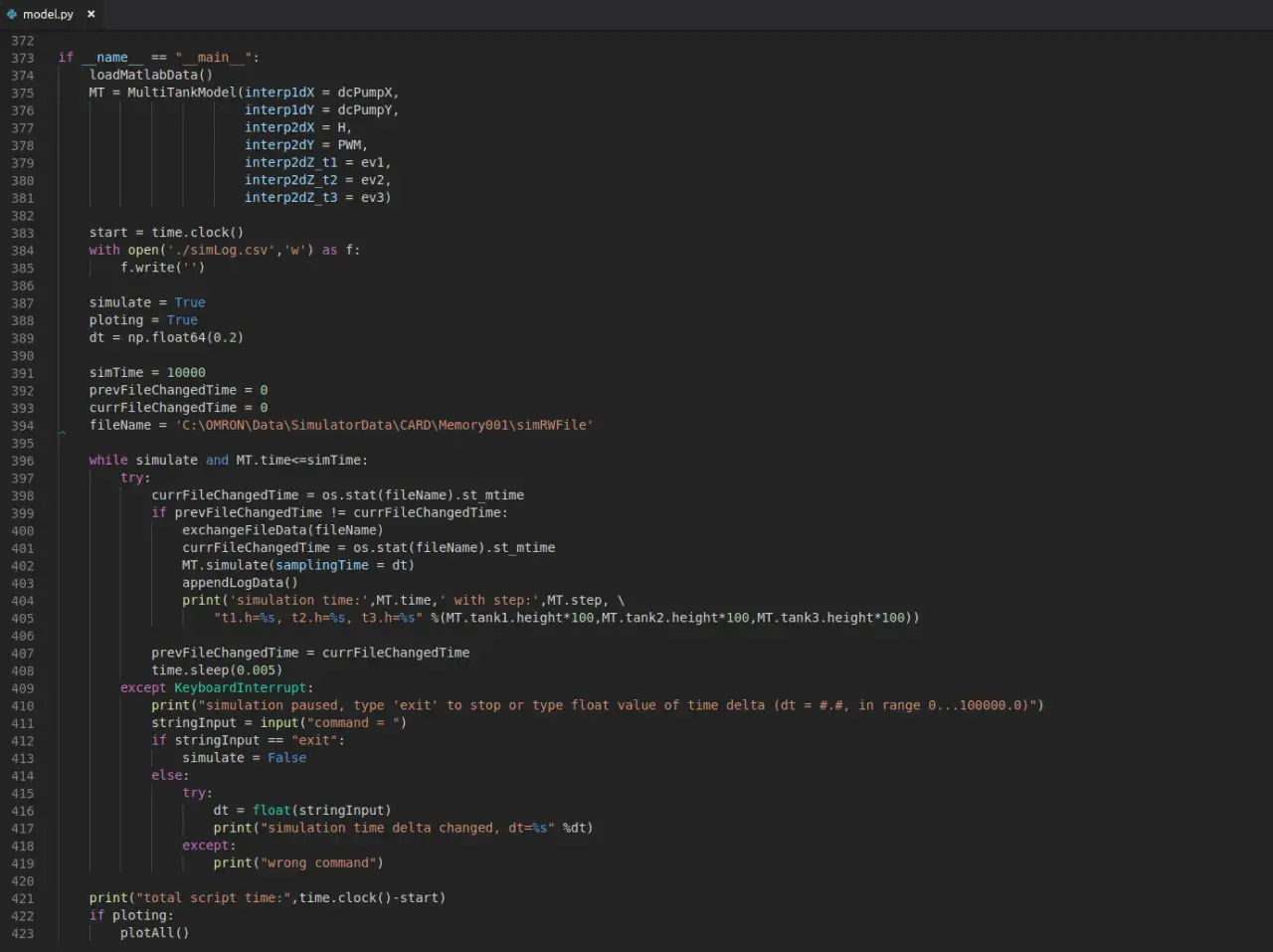The image size is (1273, 952).
Task: Click the True value of simulate
Action: coord(190,302)
